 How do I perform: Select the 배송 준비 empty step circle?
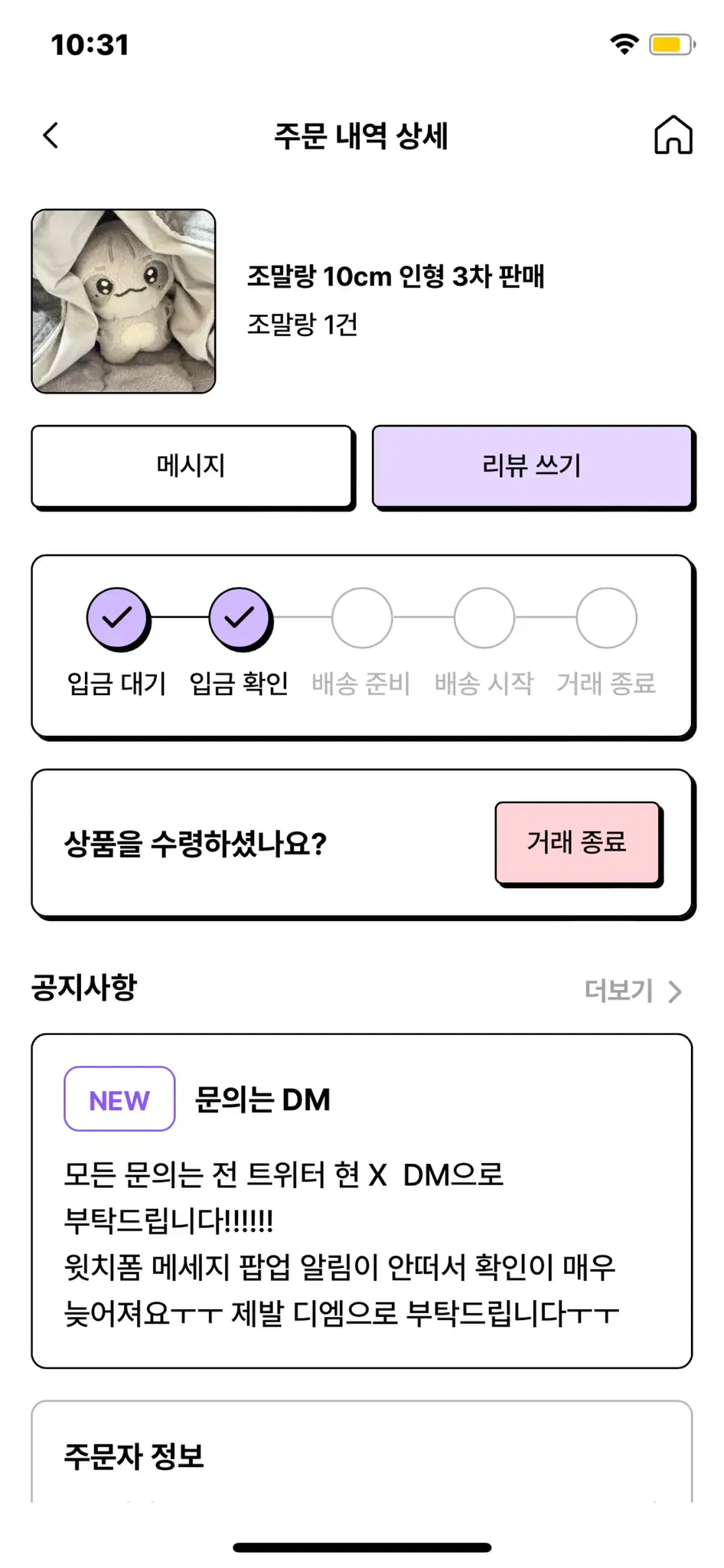[x=362, y=618]
